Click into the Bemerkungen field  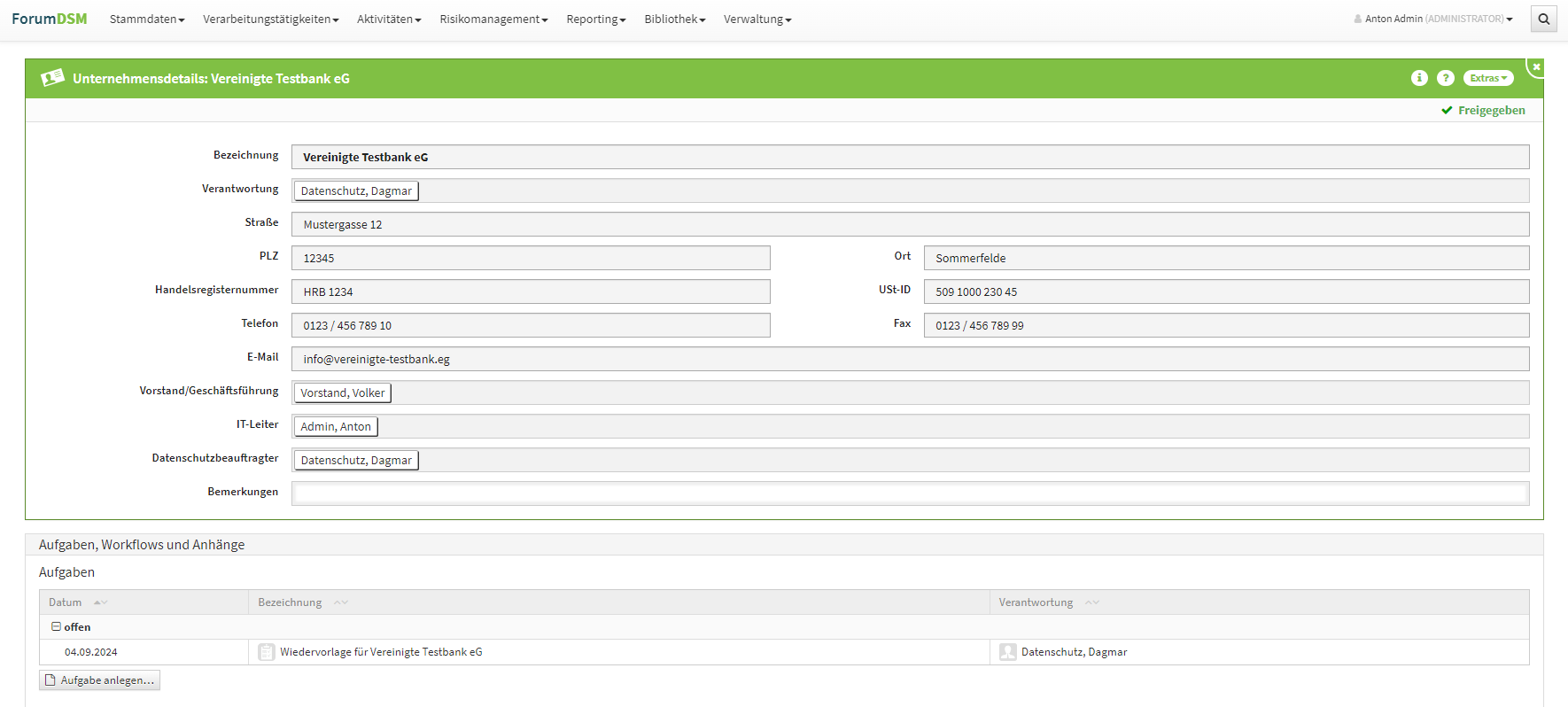pos(910,493)
